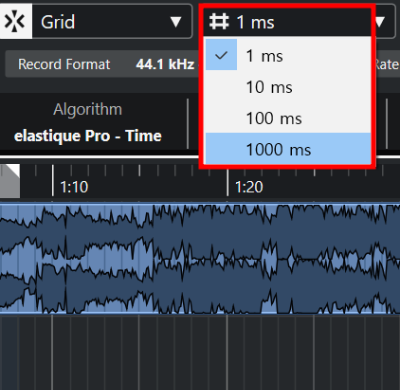The image size is (400, 390).
Task: Click the arrow right of the grid dropdown
Action: pyautogui.click(x=380, y=22)
